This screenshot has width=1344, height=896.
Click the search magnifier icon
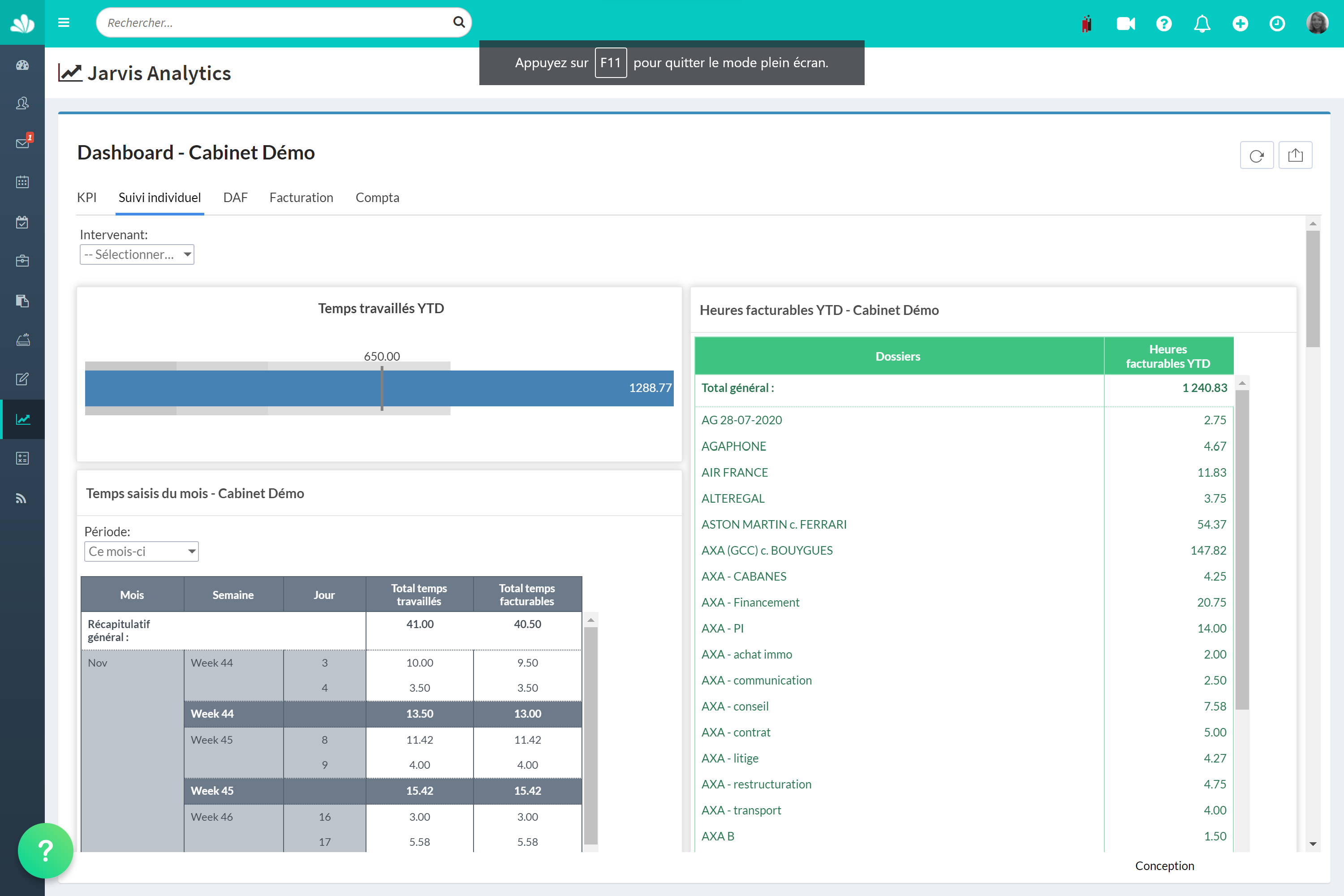point(458,22)
